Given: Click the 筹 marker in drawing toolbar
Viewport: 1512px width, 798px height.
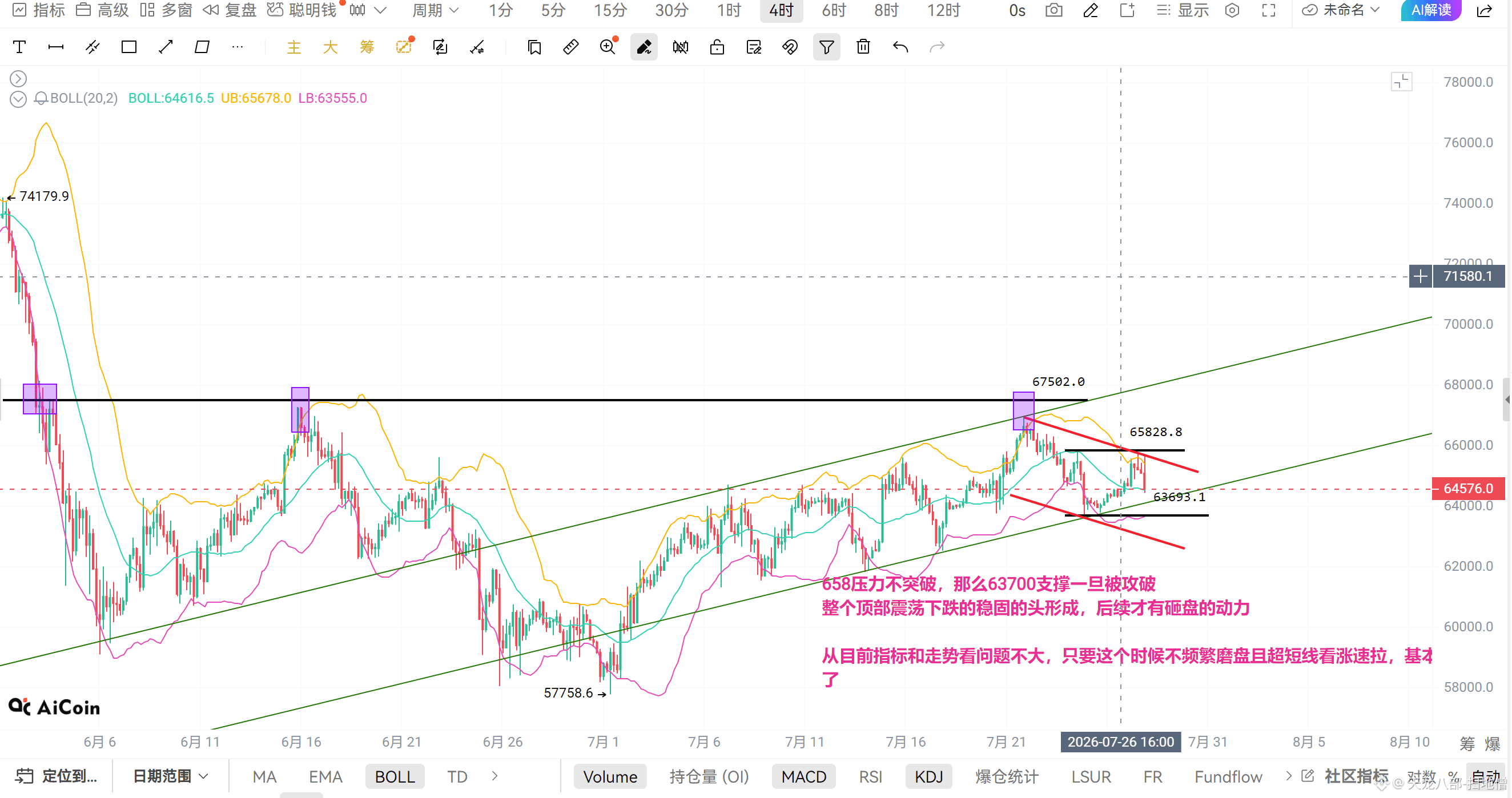Looking at the screenshot, I should [x=367, y=47].
